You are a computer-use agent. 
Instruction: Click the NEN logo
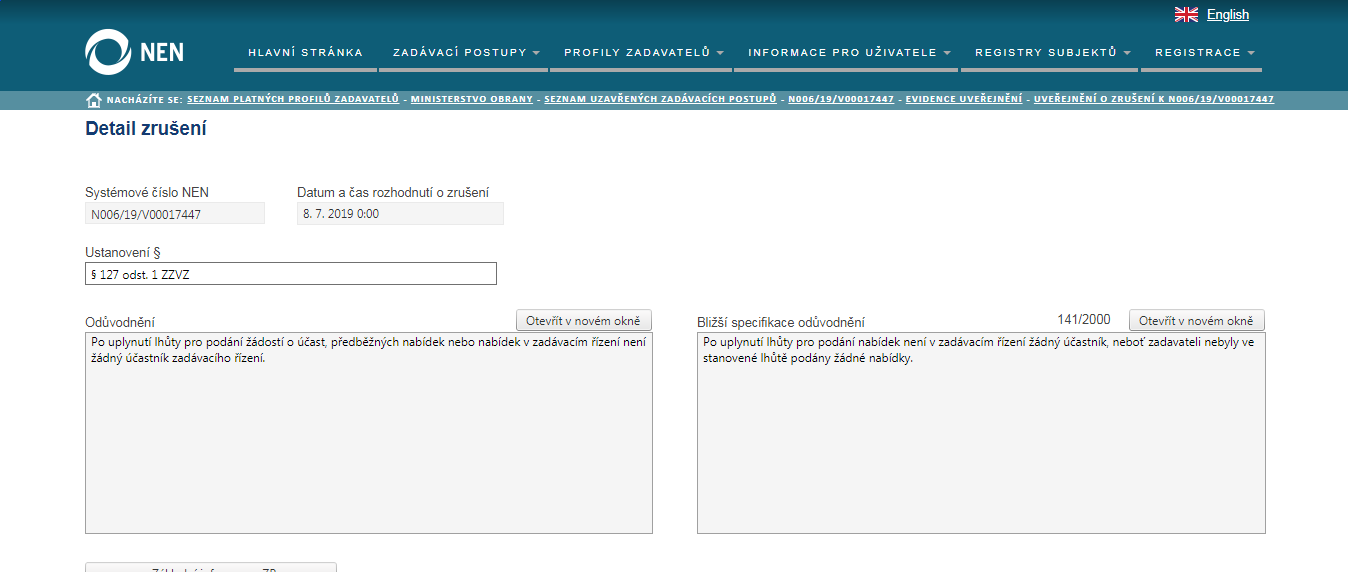134,51
